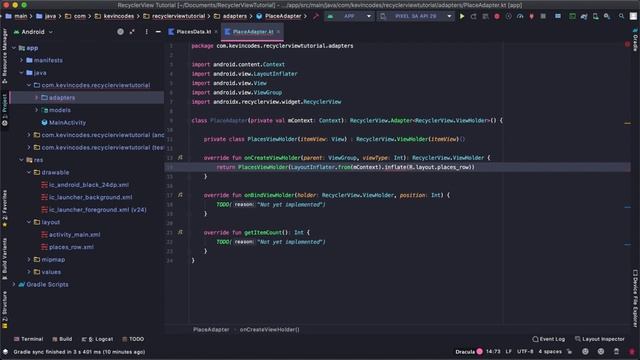Toggle the Device File Explorer side panel

(635, 298)
